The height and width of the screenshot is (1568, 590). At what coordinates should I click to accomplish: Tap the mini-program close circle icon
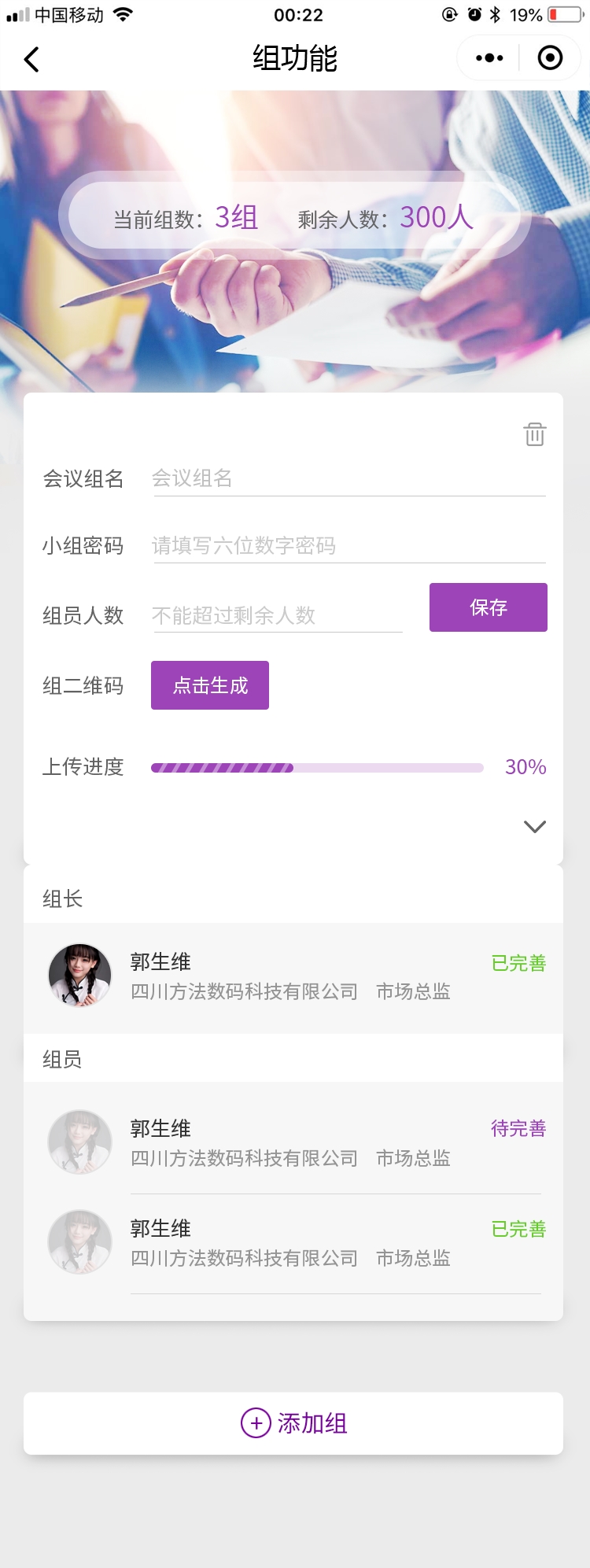(550, 57)
